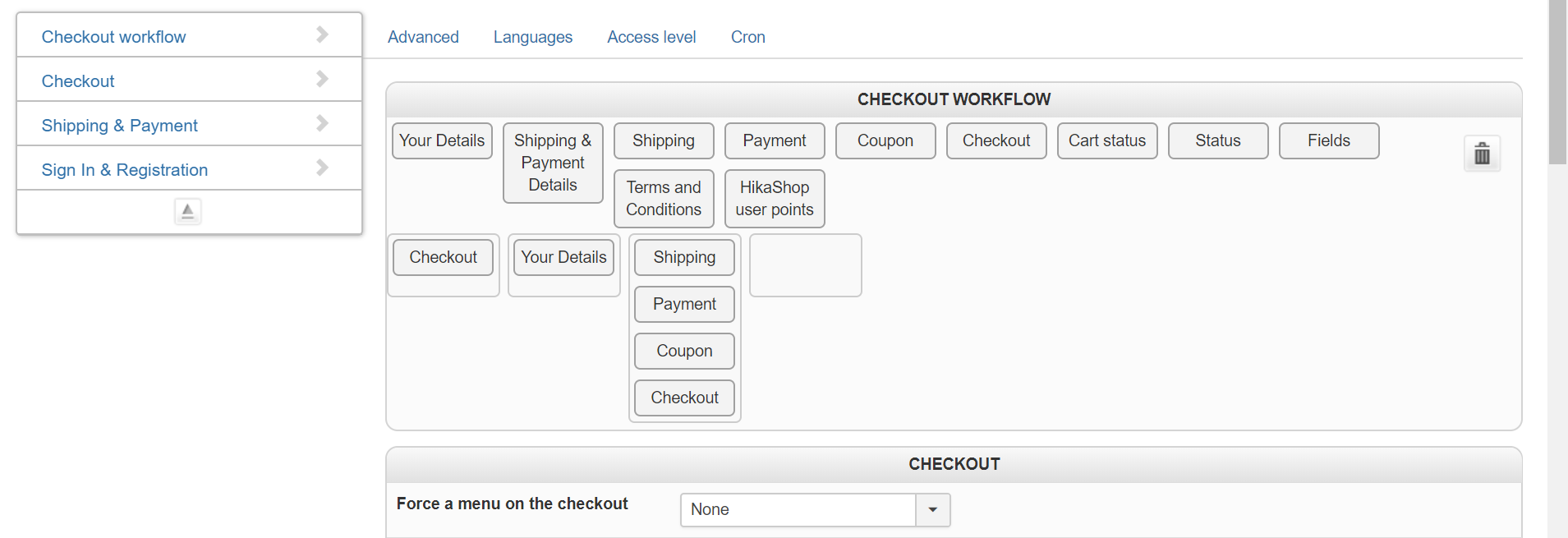Click the Terms and Conditions block
This screenshot has width=1568, height=538.
[664, 199]
